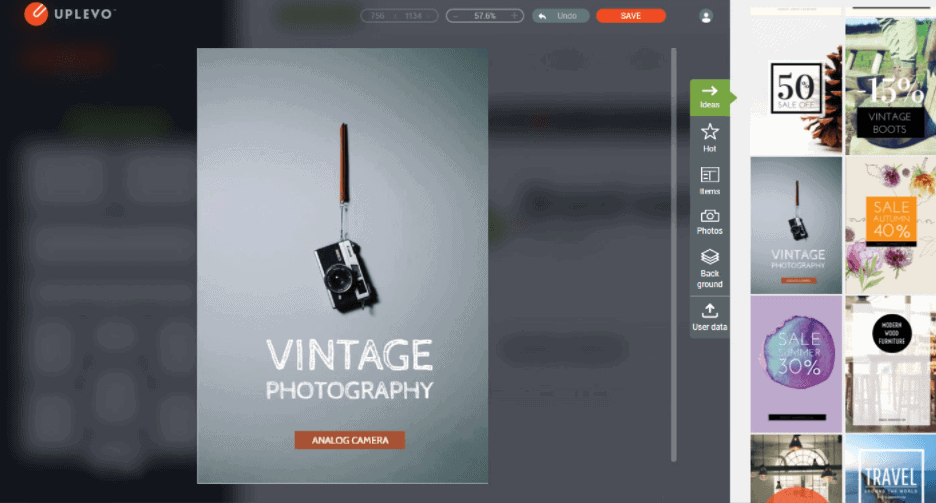Increase zoom with the plus control
936x503 pixels.
click(515, 16)
